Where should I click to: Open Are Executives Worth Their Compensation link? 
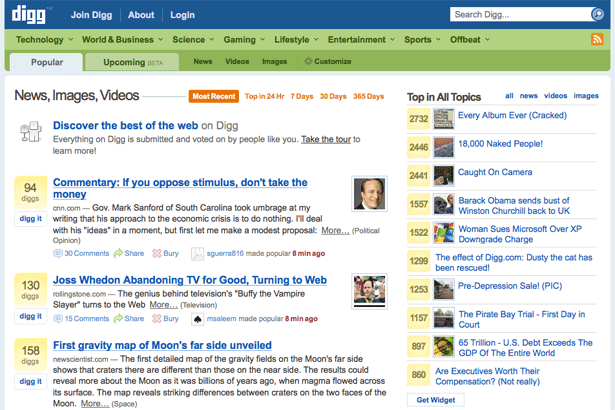pyautogui.click(x=488, y=376)
